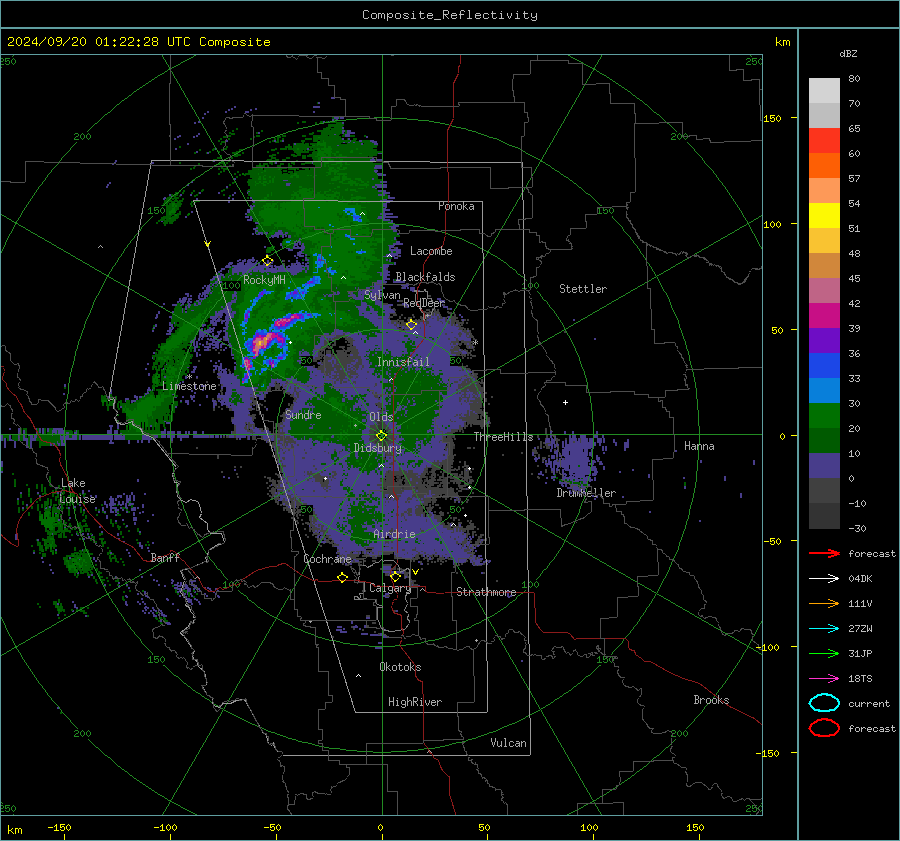Click the Lake Louise label
The image size is (900, 841).
pyautogui.click(x=78, y=491)
